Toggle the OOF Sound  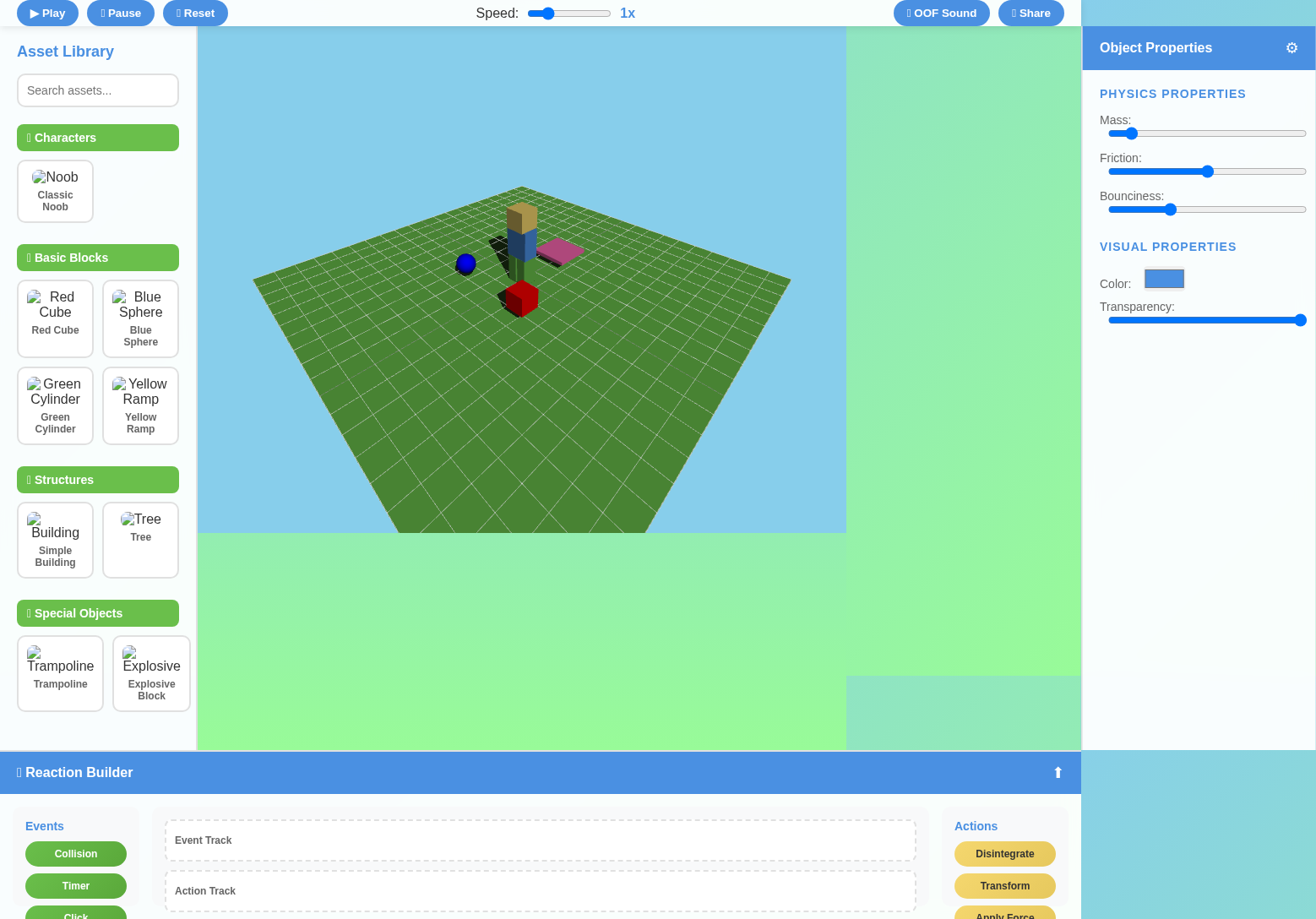[x=941, y=13]
